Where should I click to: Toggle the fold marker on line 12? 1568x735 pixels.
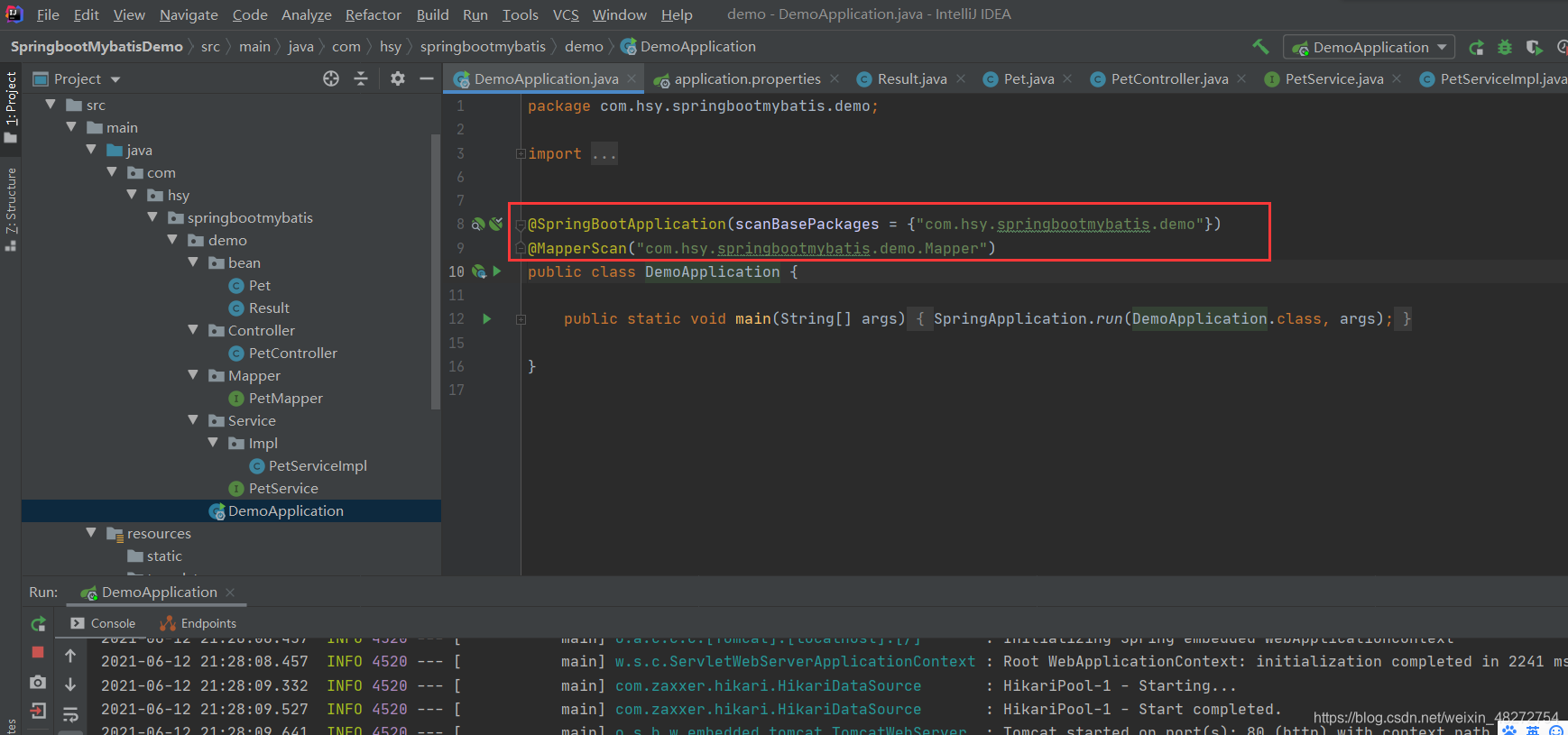pyautogui.click(x=521, y=318)
